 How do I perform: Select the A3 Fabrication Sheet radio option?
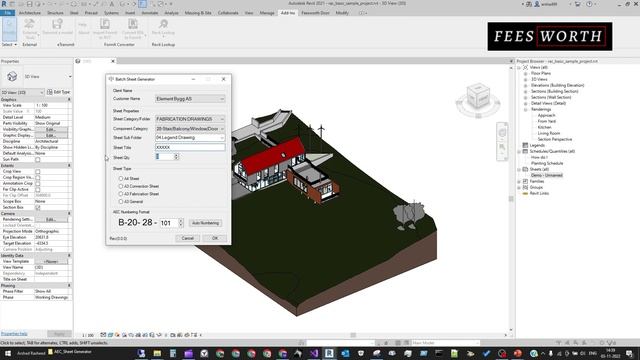[121, 194]
